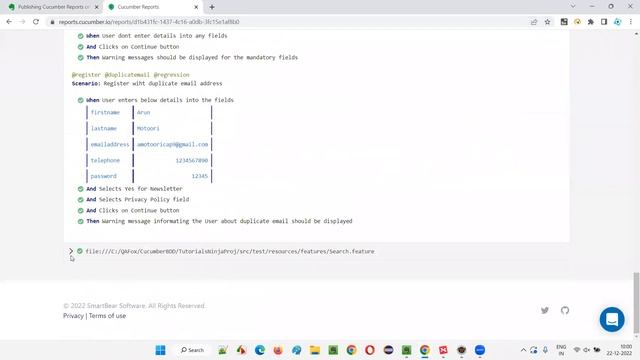640x360 pixels.
Task: Open the Extensions puzzle-piece menu
Action: pyautogui.click(x=591, y=22)
